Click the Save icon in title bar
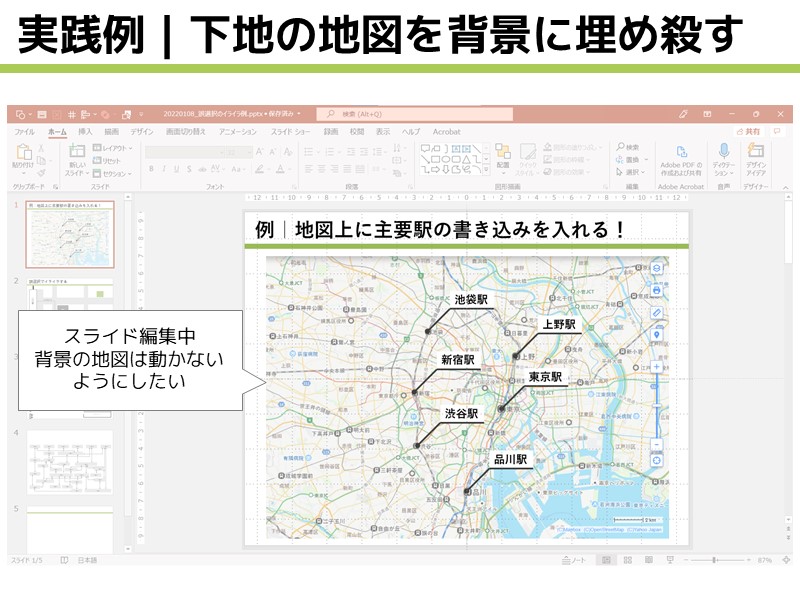 click(x=42, y=114)
